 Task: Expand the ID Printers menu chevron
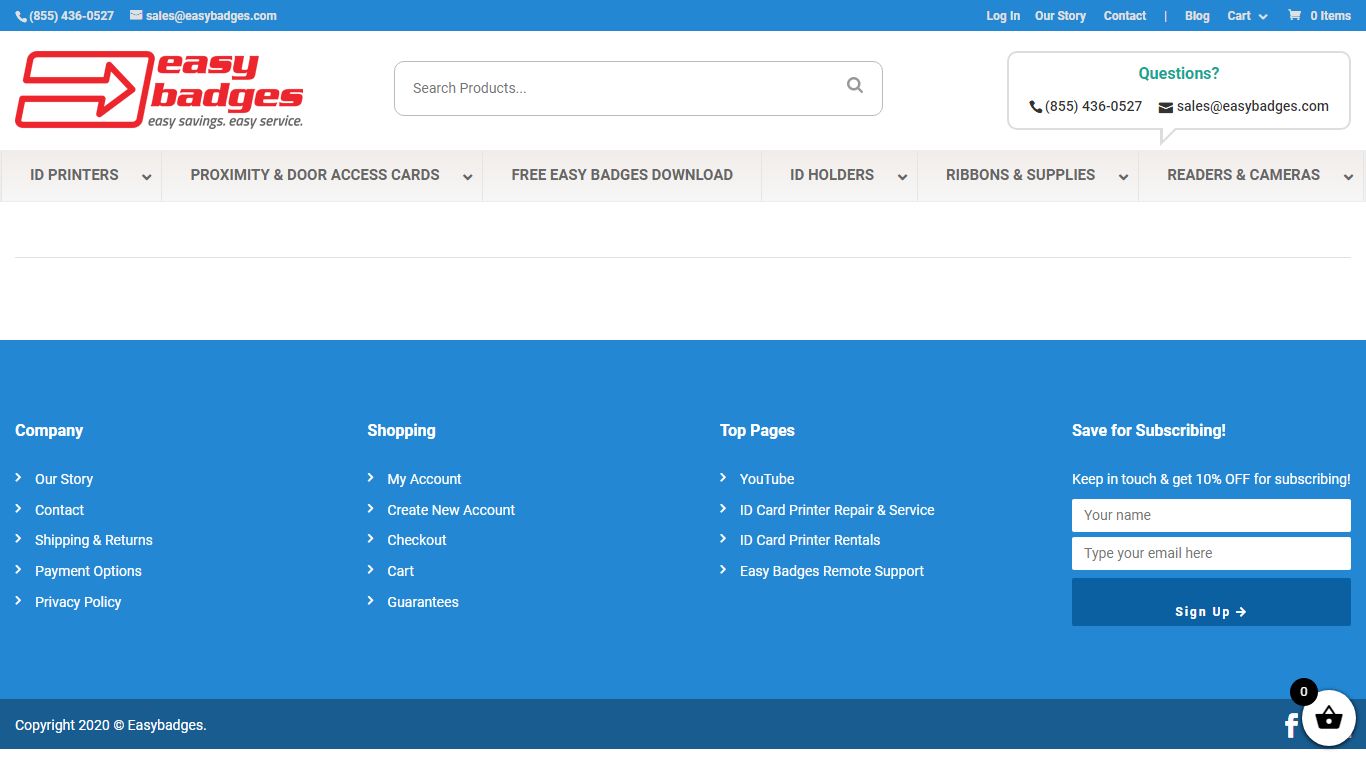click(147, 177)
